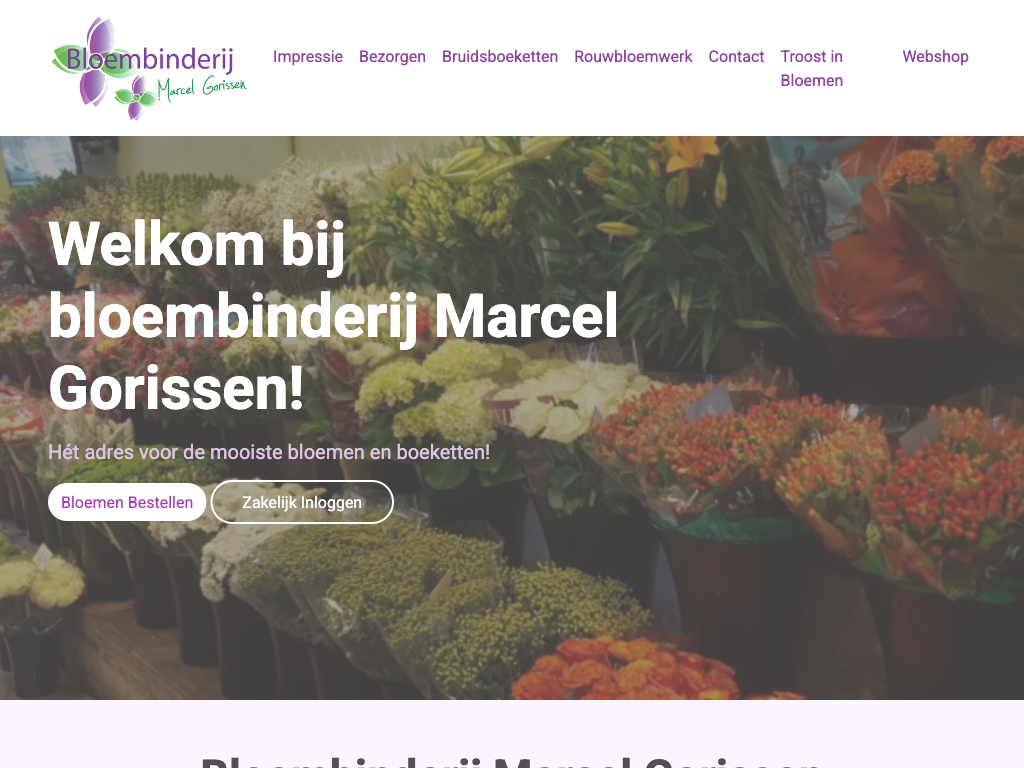Go to the Bezorgen page
The image size is (1024, 768).
[x=392, y=57]
